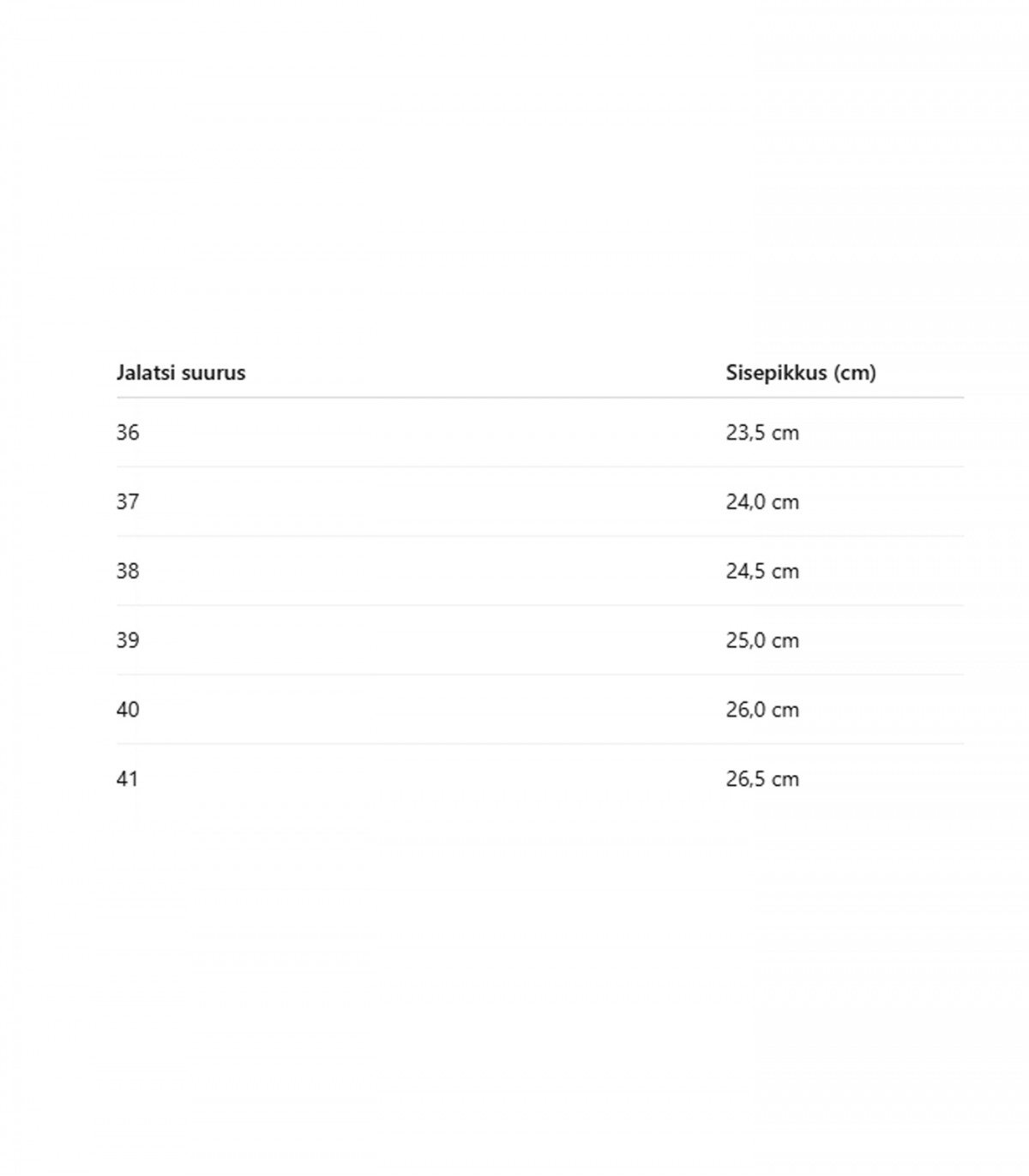
Task: Click the divider line under the table header
Action: pos(540,398)
